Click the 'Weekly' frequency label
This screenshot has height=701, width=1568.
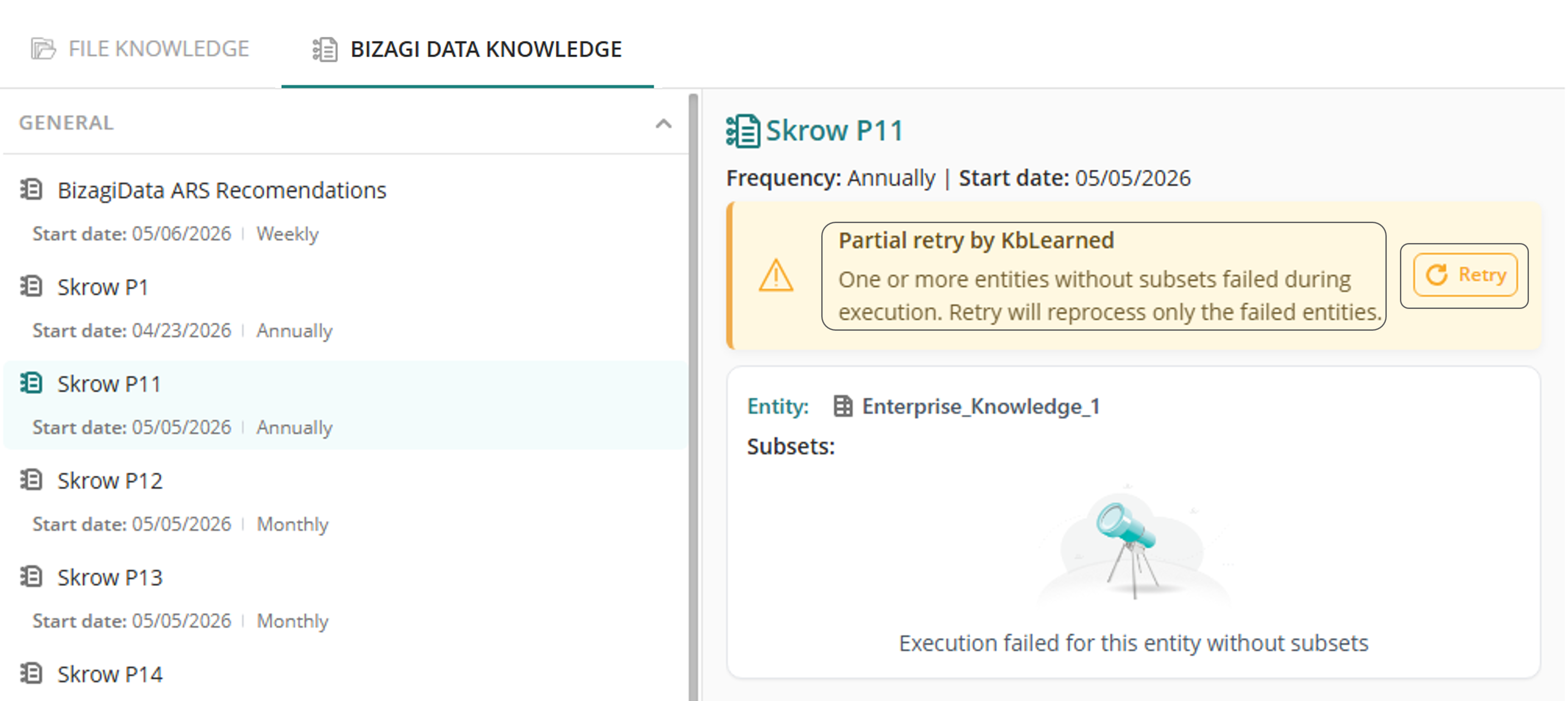(x=288, y=234)
